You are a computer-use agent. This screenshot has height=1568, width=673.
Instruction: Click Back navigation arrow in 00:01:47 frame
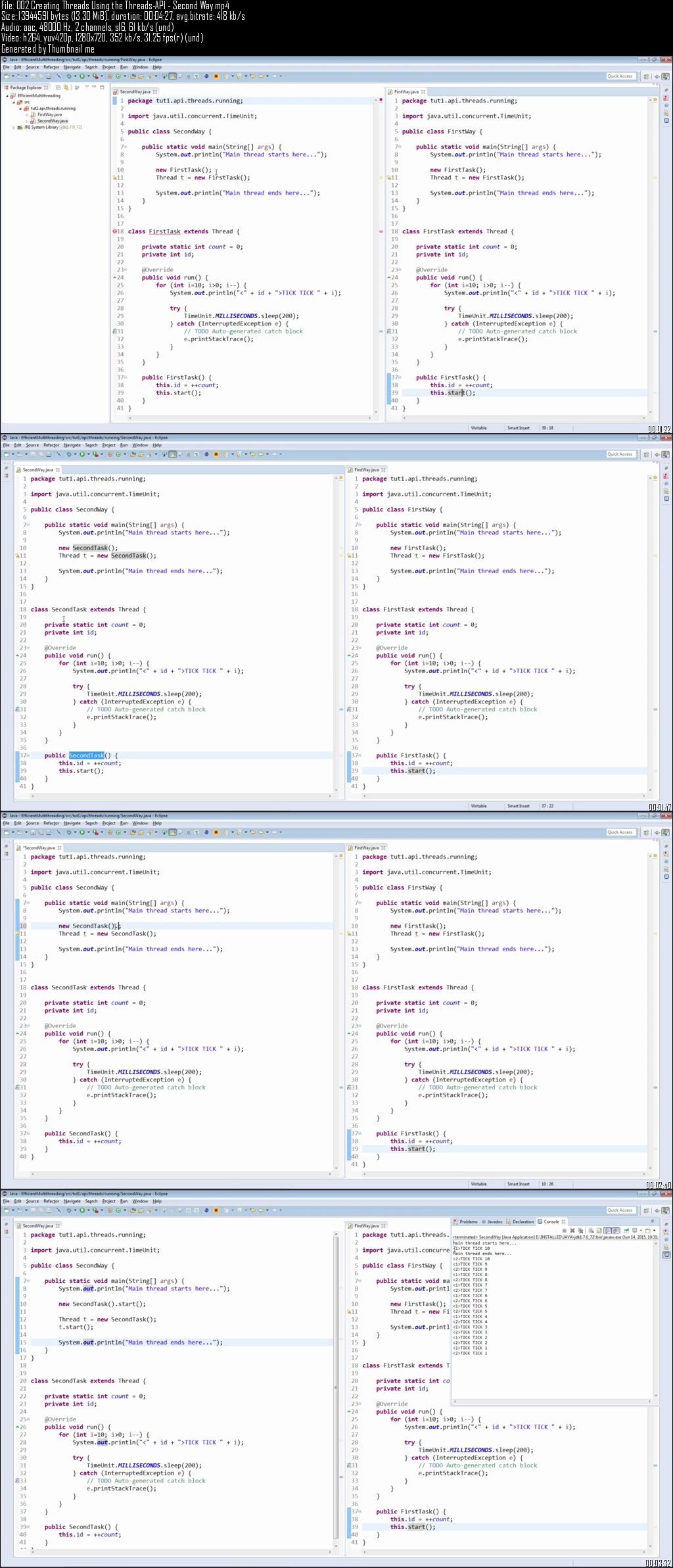coord(261,454)
